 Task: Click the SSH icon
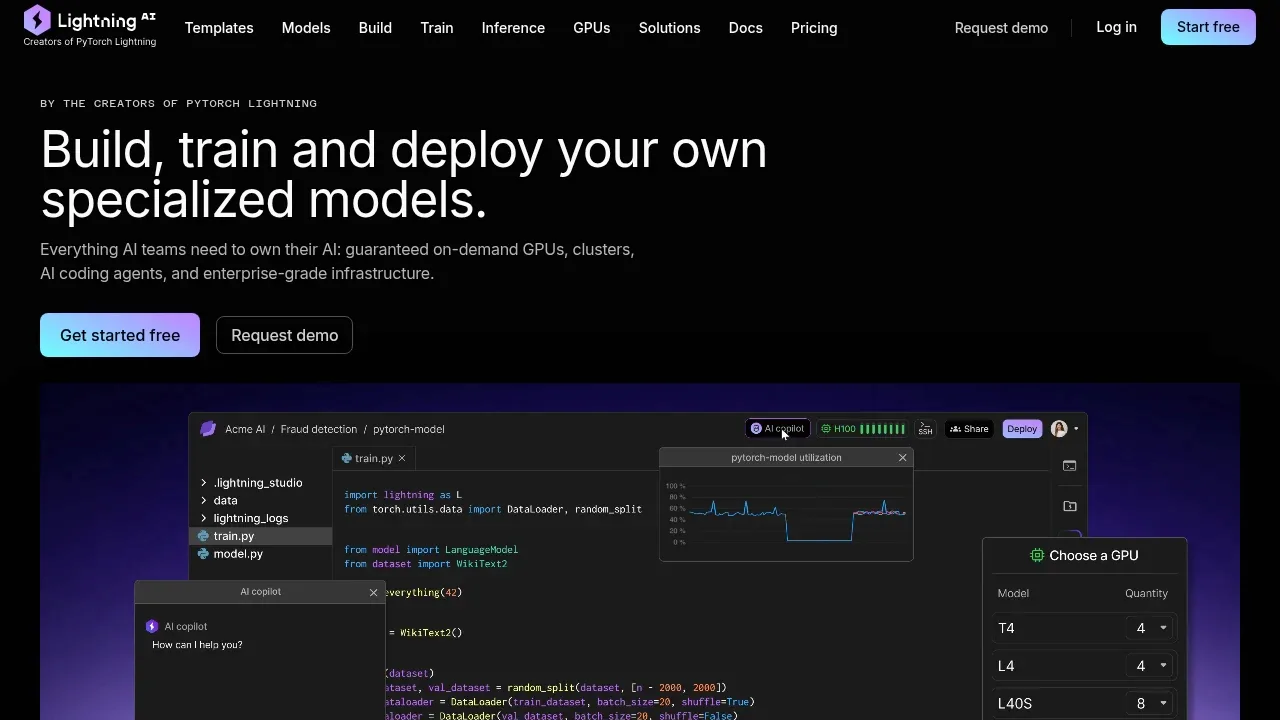tap(925, 429)
